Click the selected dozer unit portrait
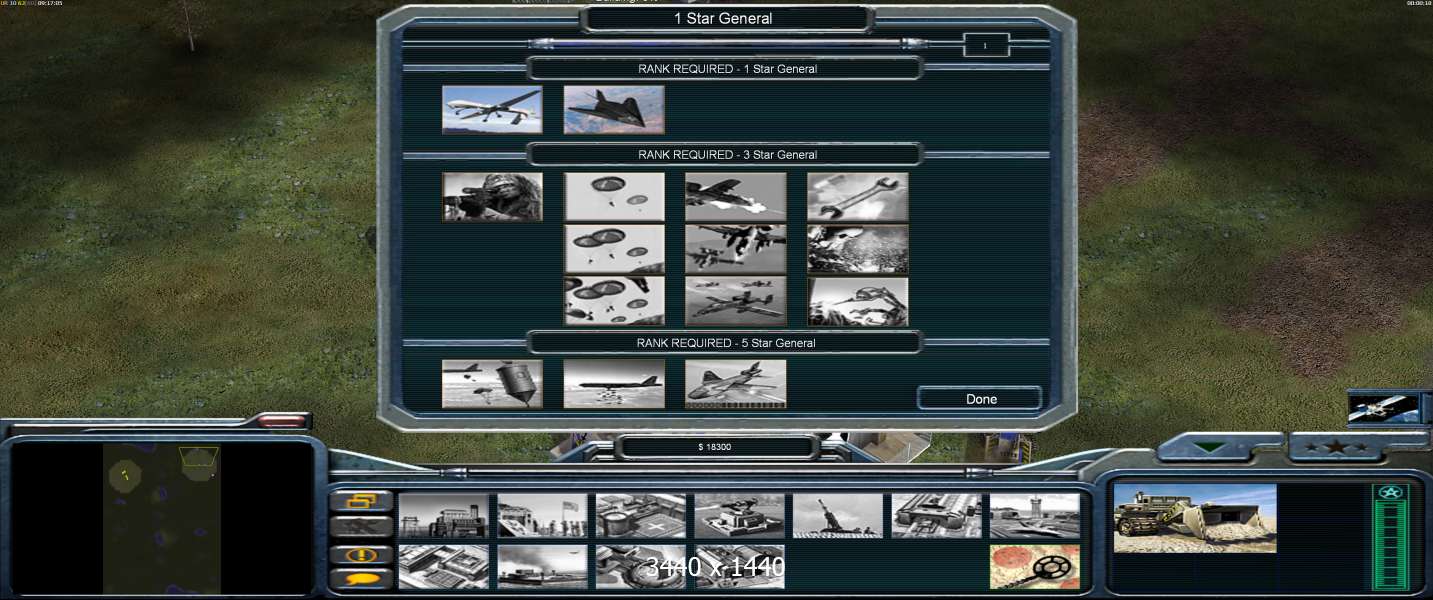 1195,519
